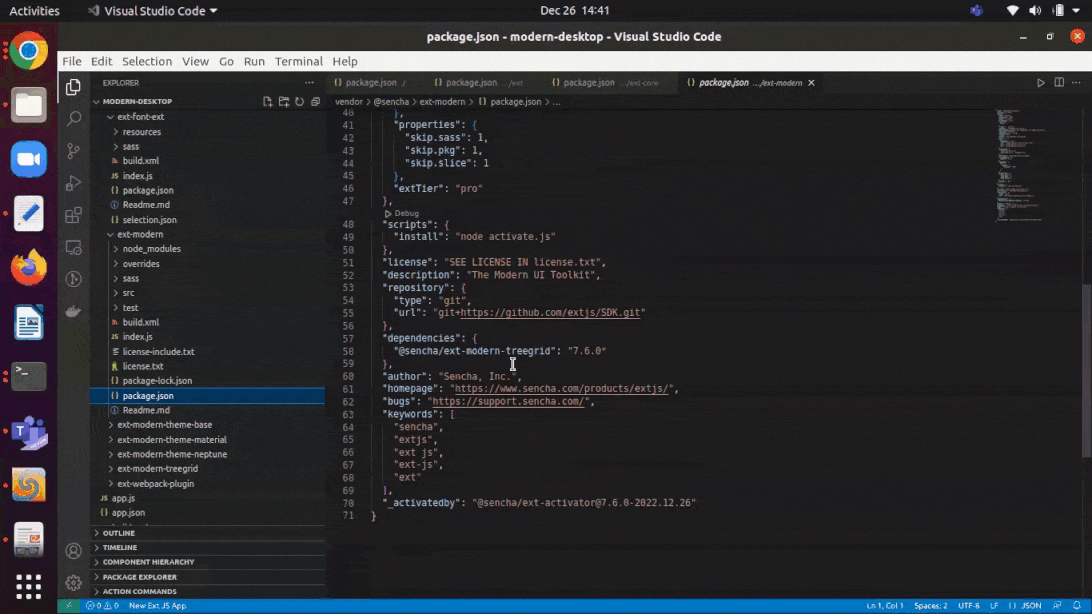Split the editor to the right
This screenshot has height=614, width=1092.
click(1059, 83)
